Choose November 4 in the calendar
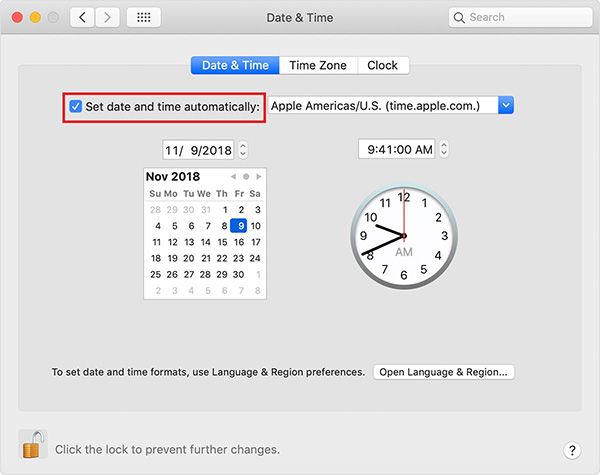This screenshot has width=600, height=475. tap(158, 226)
